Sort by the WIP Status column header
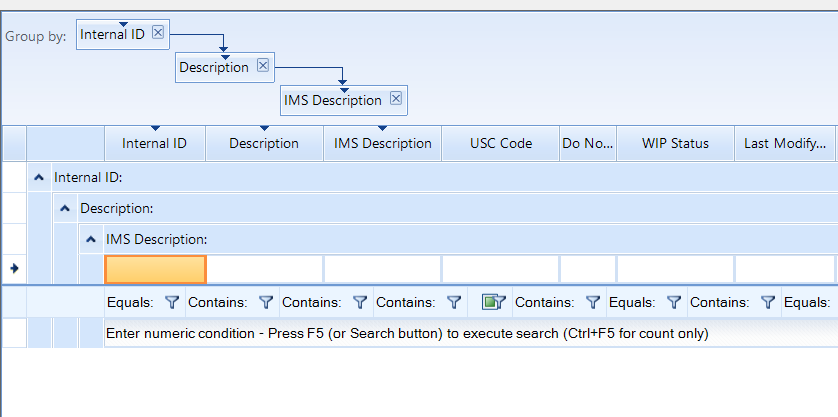 tap(675, 143)
